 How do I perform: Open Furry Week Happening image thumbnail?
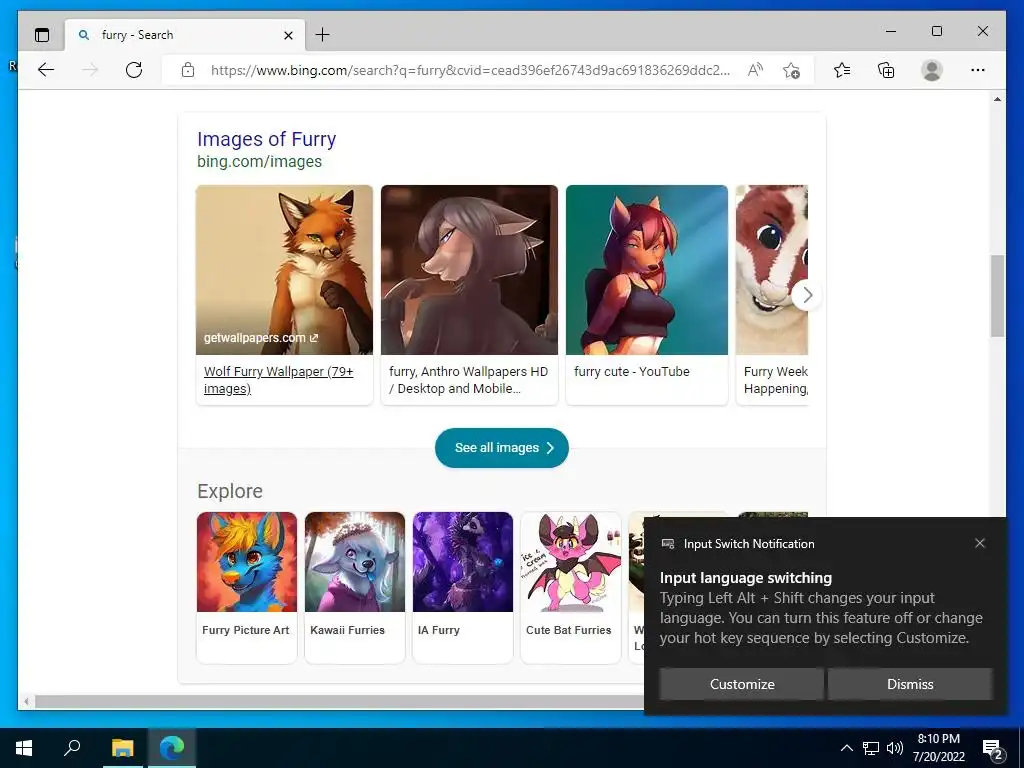click(772, 270)
